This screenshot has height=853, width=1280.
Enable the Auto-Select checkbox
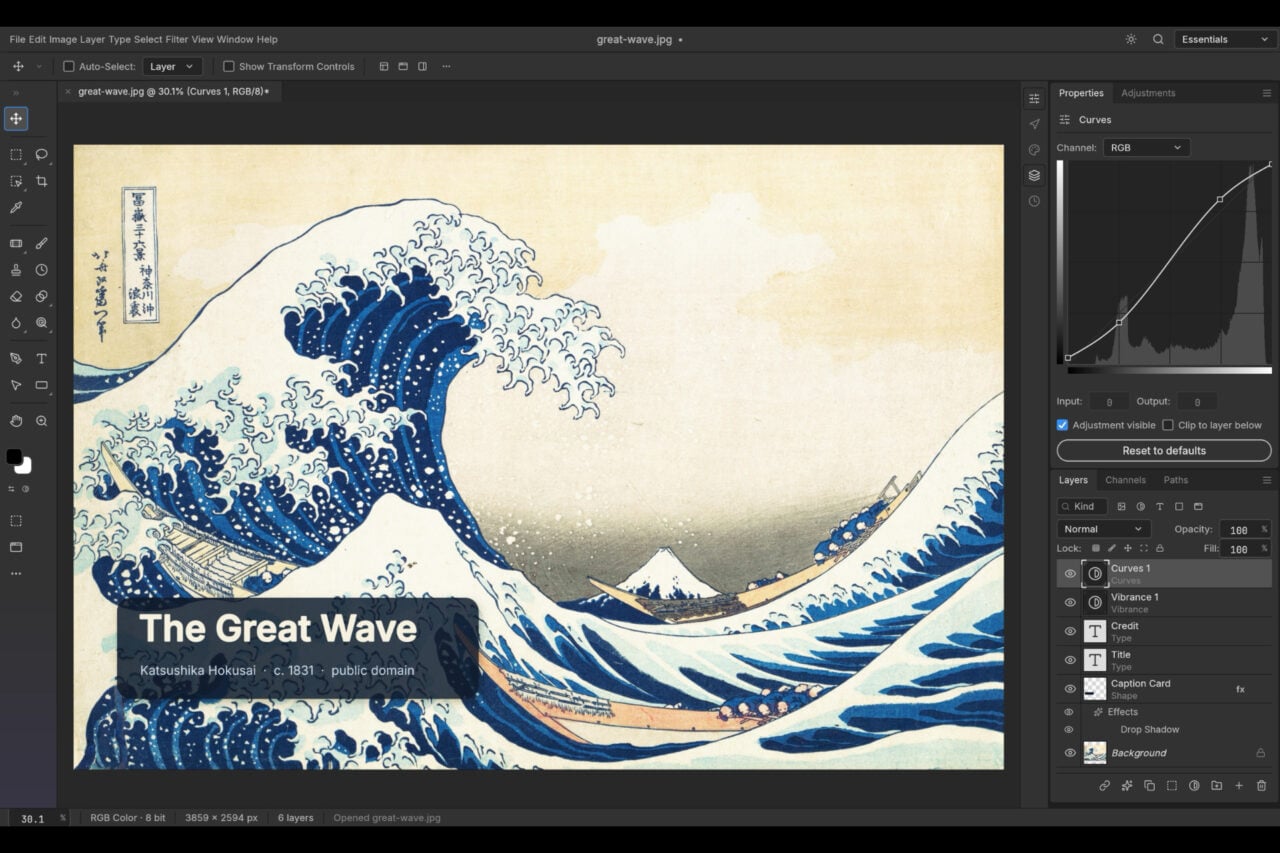point(69,67)
